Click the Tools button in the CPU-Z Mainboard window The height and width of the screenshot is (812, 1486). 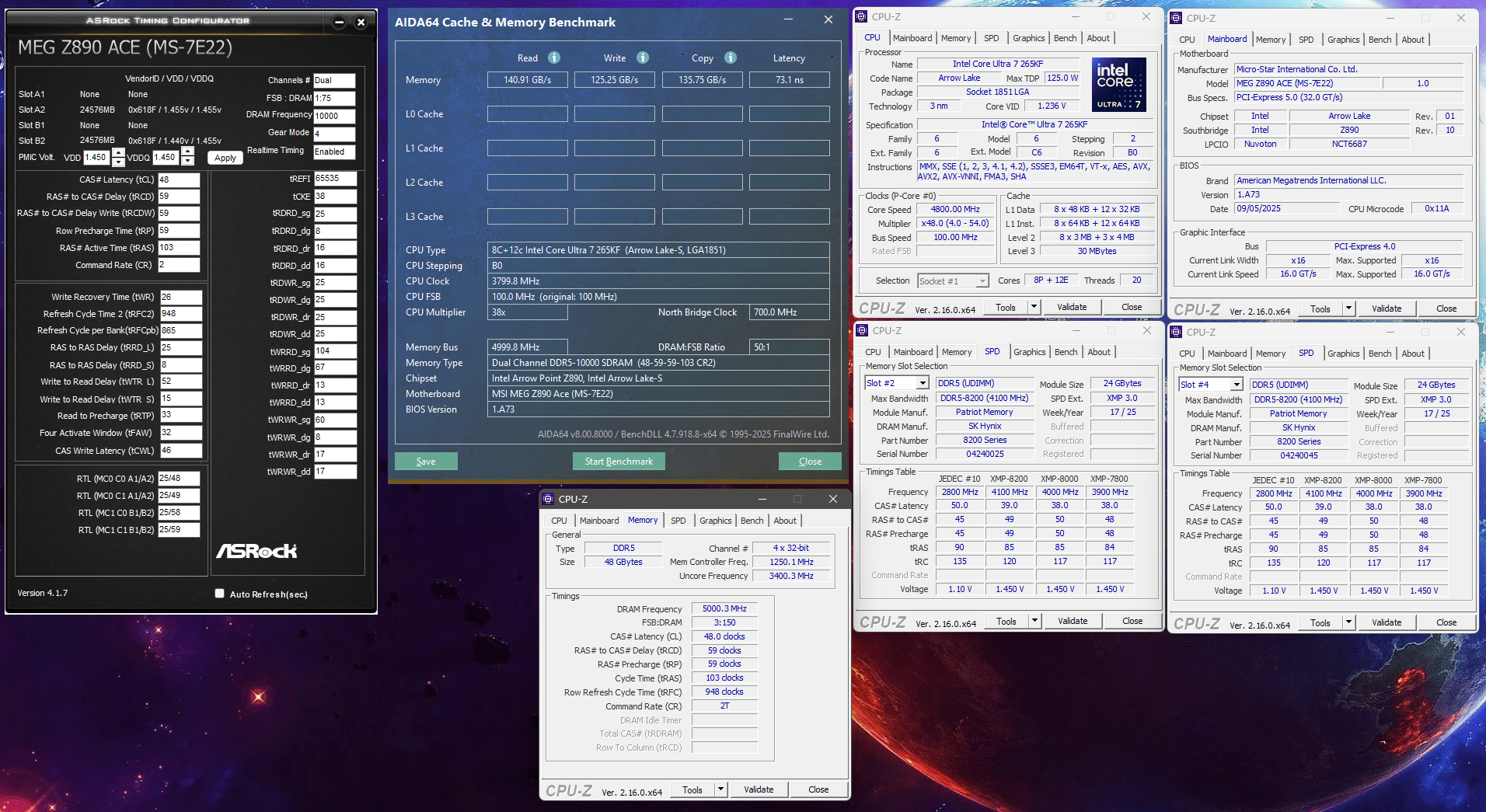click(1320, 308)
